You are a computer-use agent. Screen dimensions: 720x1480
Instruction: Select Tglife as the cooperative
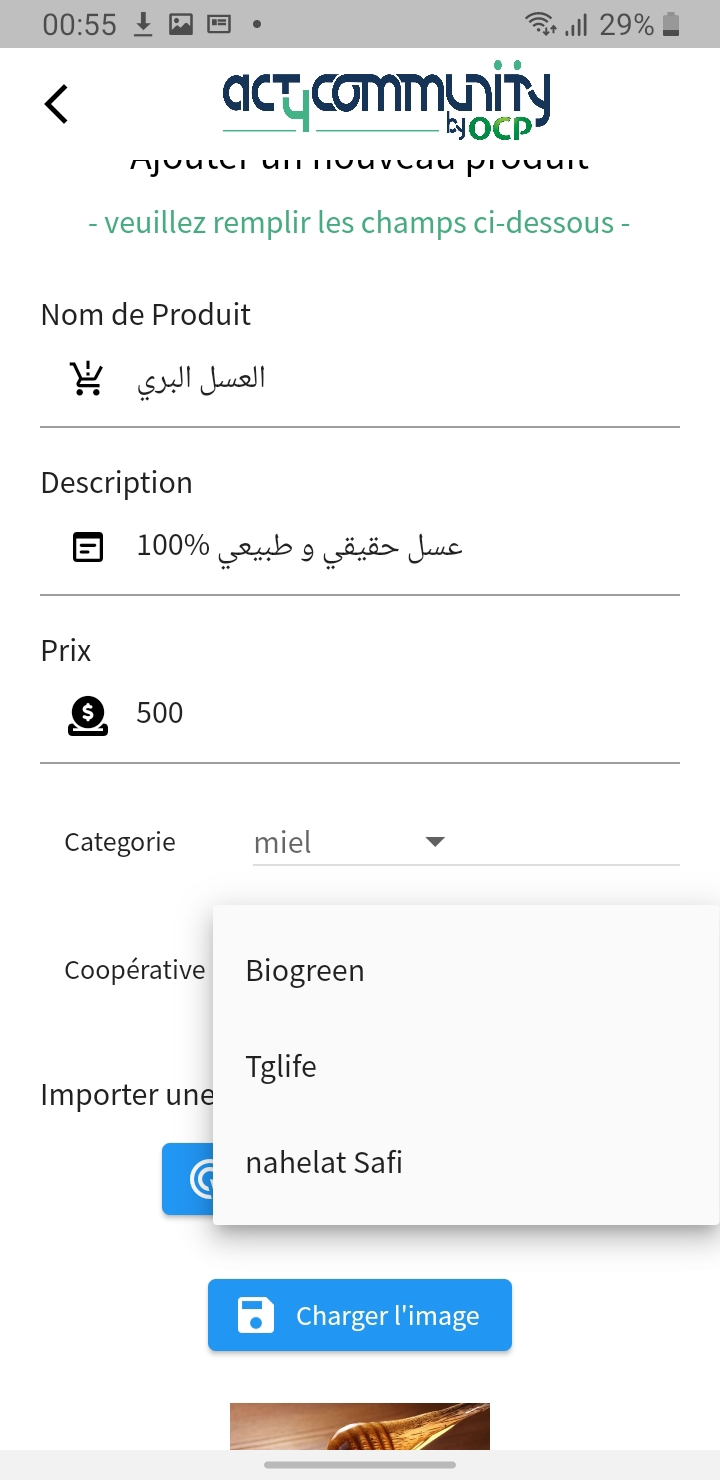282,1065
